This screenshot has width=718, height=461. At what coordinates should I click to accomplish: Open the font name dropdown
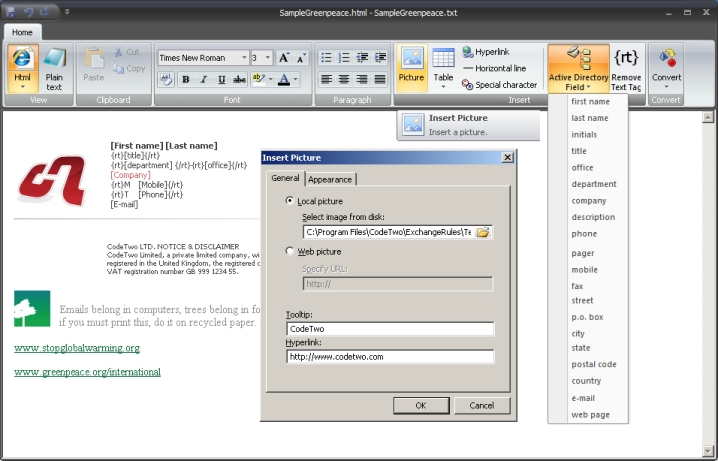coord(244,58)
